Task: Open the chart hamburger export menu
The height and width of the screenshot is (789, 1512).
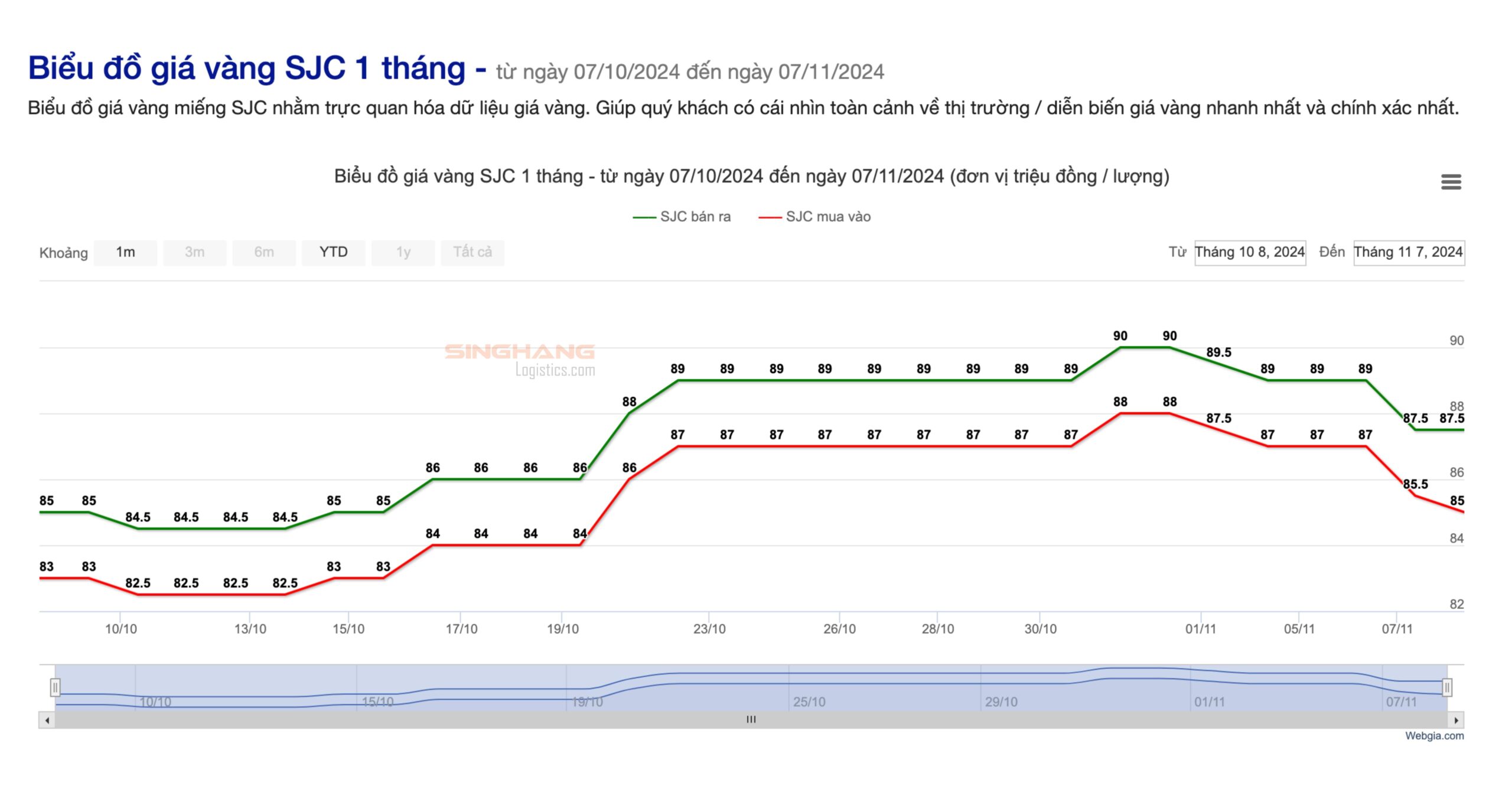Action: pyautogui.click(x=1451, y=182)
